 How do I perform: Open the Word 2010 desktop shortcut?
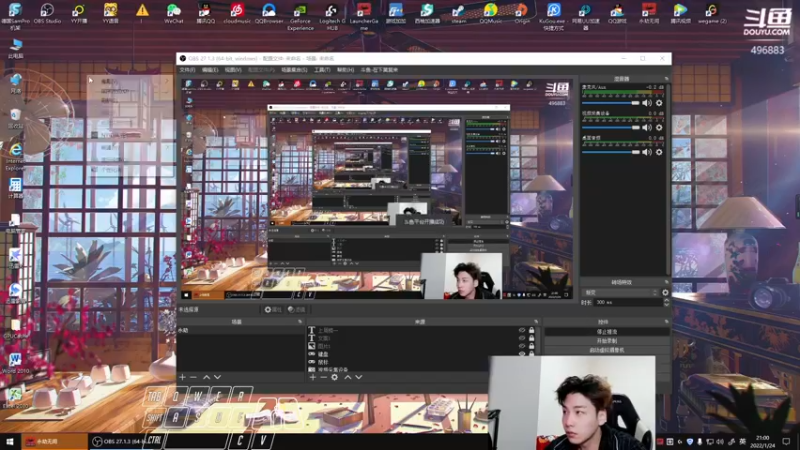pyautogui.click(x=15, y=363)
